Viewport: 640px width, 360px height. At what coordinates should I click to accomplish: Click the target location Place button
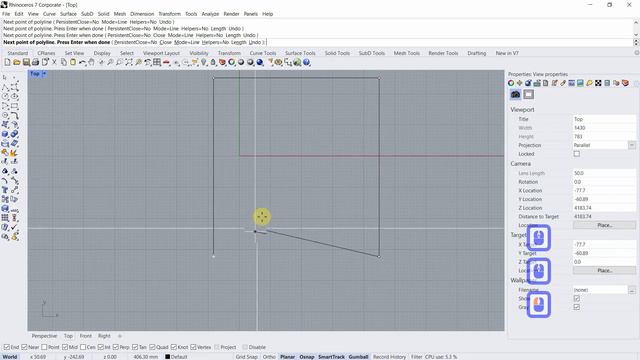[604, 270]
